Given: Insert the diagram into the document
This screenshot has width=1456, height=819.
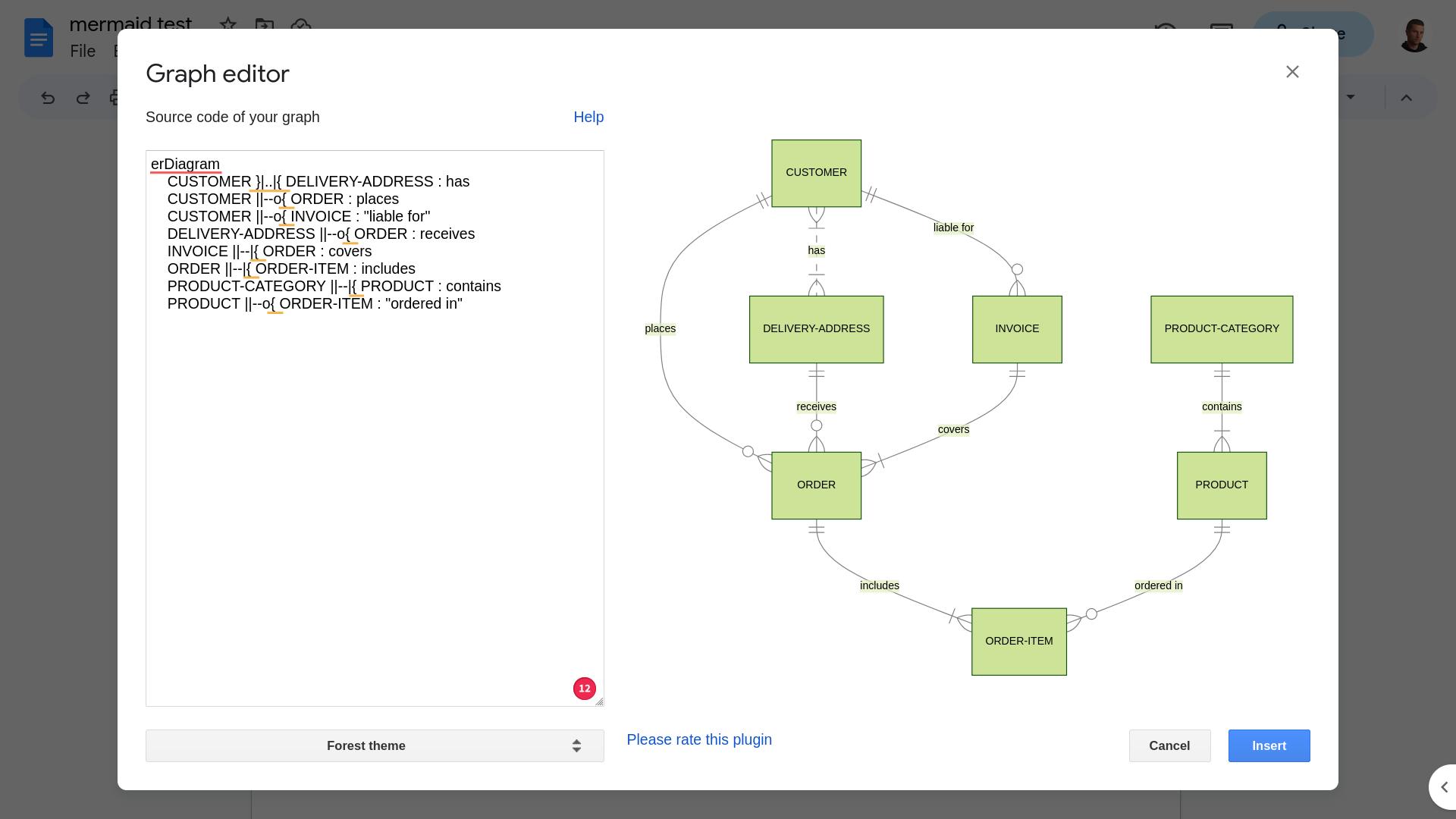Looking at the screenshot, I should 1269,745.
